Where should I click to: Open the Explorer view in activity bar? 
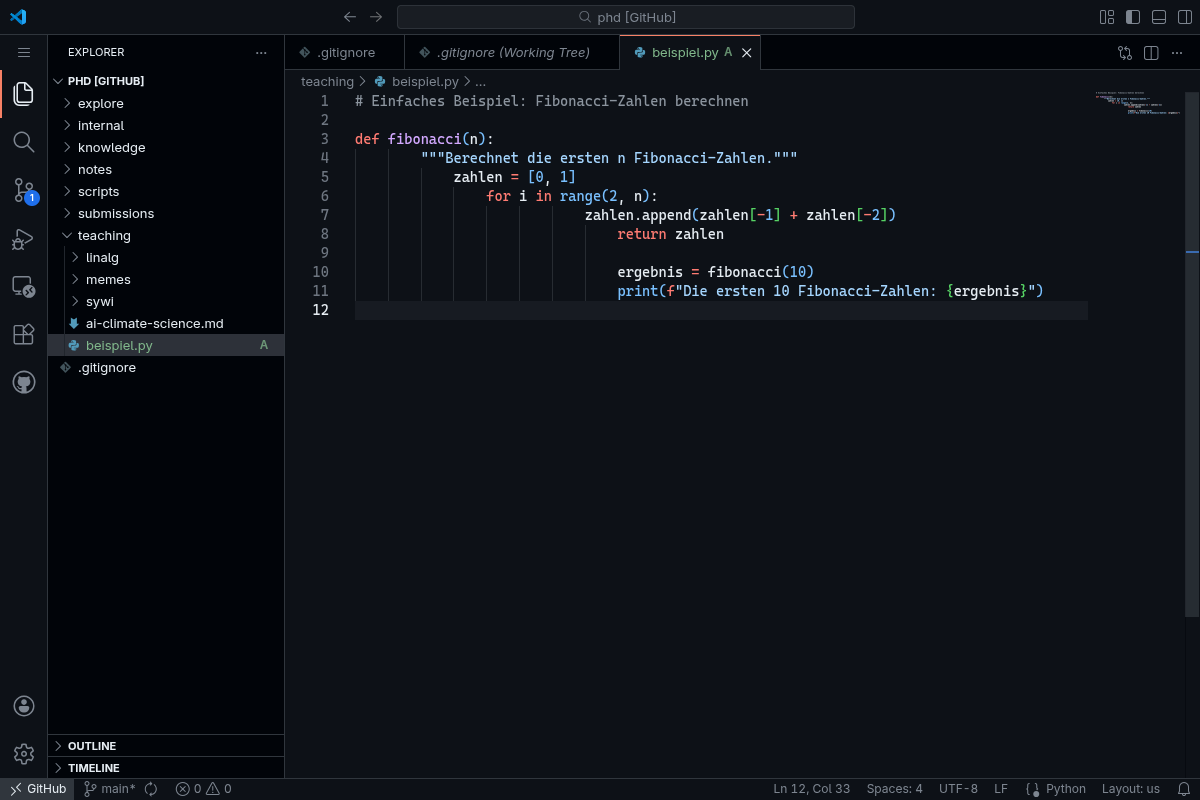click(24, 94)
